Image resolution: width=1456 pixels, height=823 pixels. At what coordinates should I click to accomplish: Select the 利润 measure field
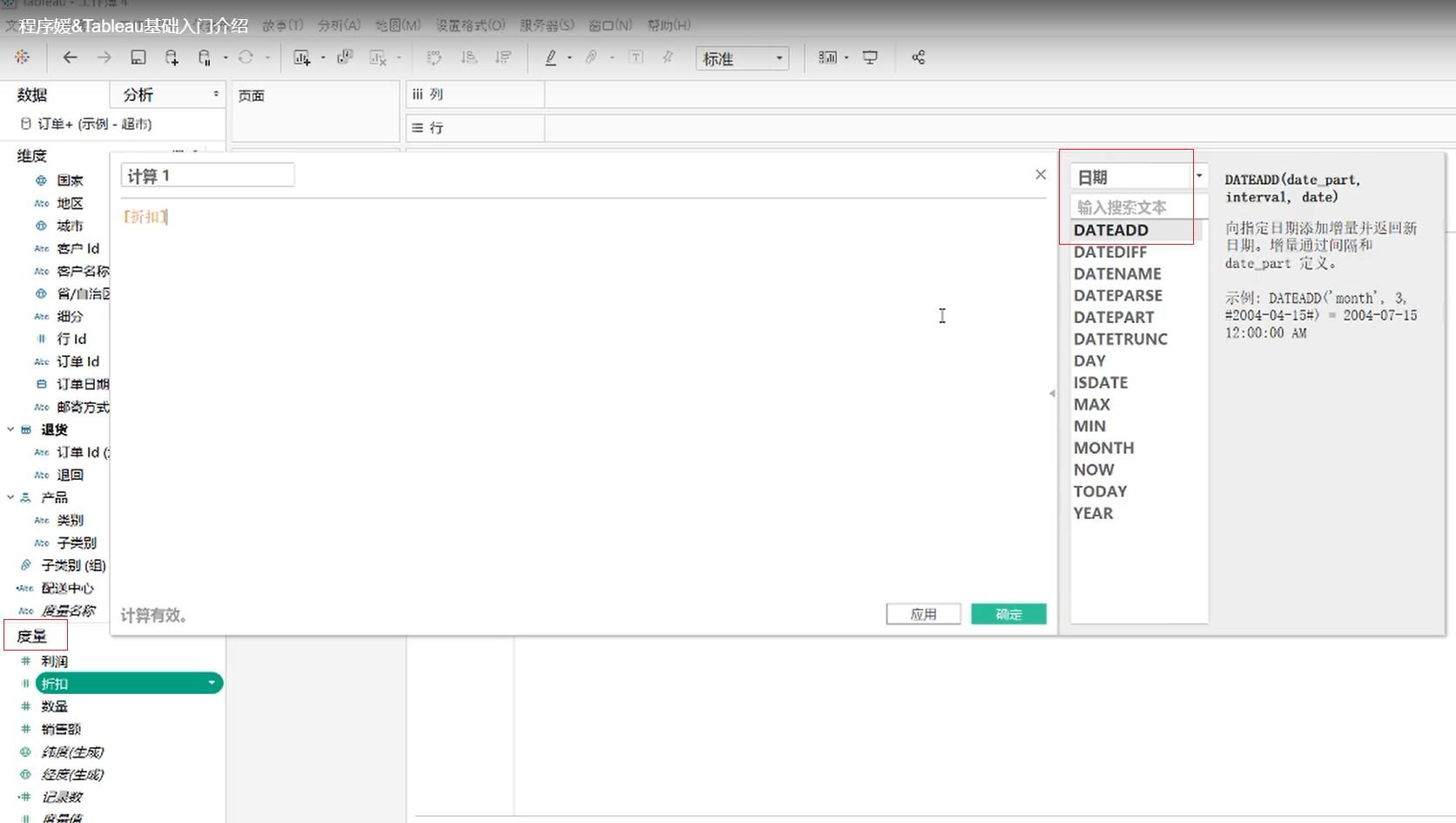[x=54, y=661]
